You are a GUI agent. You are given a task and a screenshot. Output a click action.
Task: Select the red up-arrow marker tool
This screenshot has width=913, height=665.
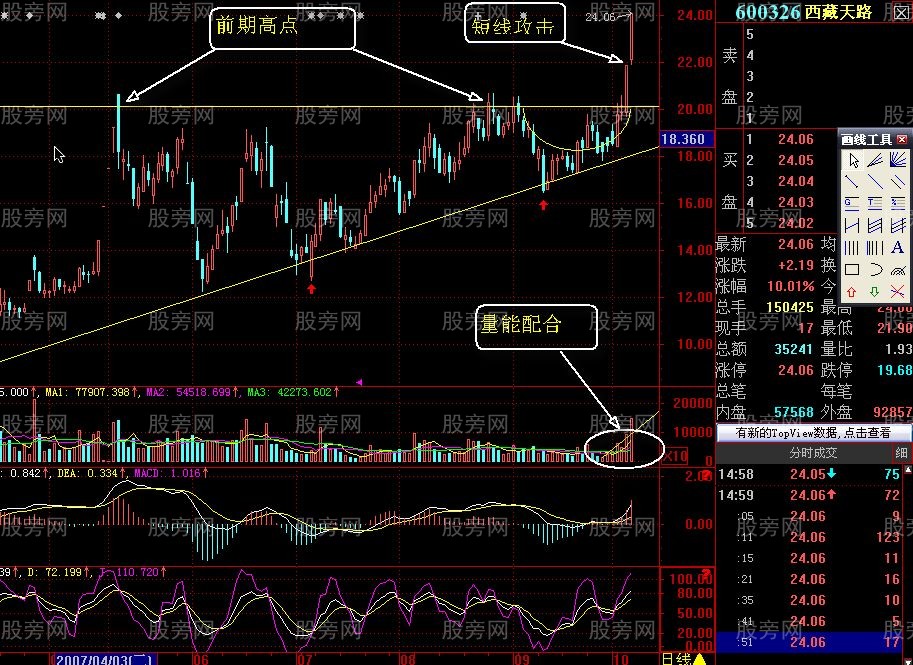point(854,291)
